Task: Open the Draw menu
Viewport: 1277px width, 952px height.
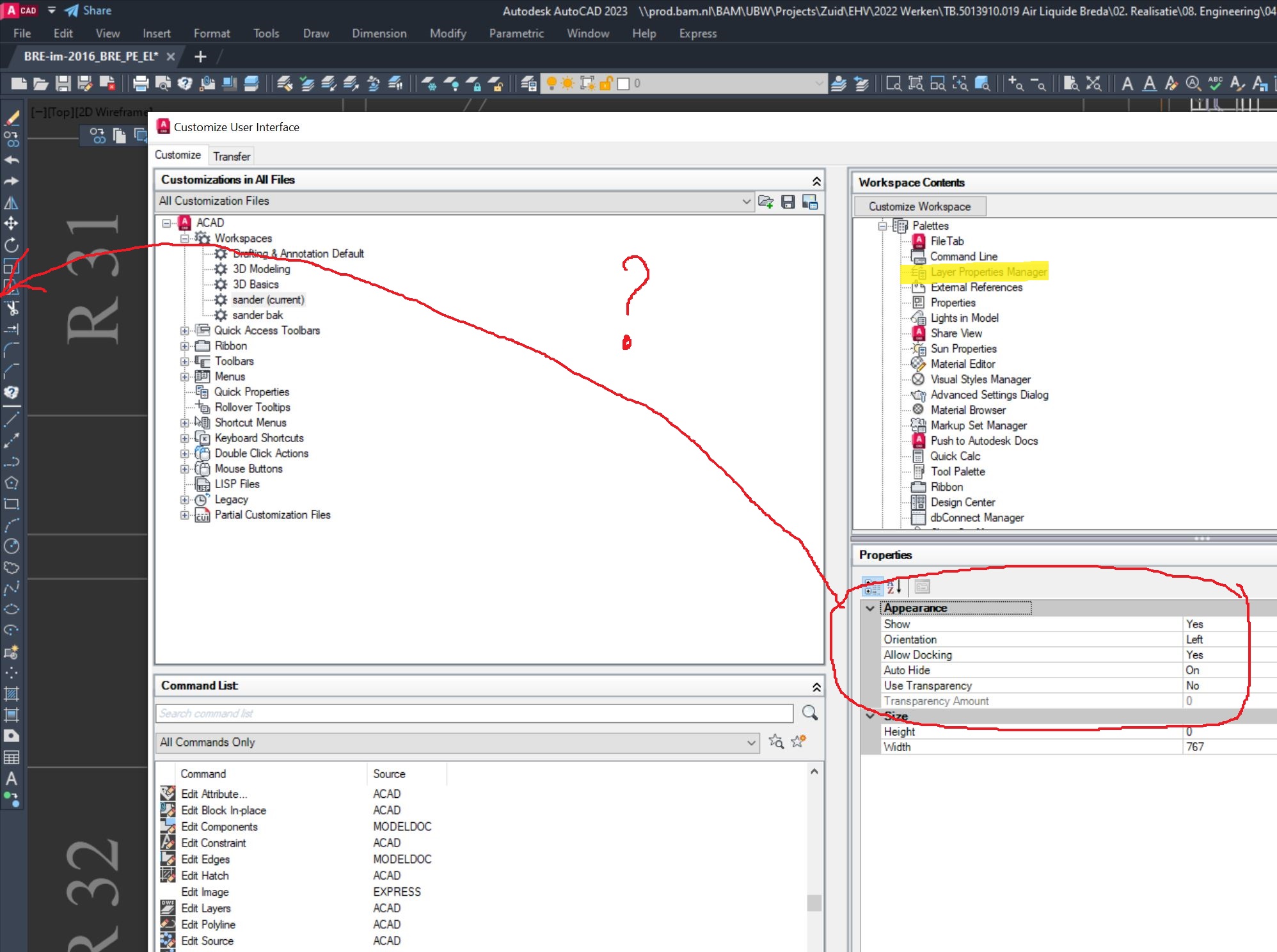Action: pyautogui.click(x=316, y=33)
